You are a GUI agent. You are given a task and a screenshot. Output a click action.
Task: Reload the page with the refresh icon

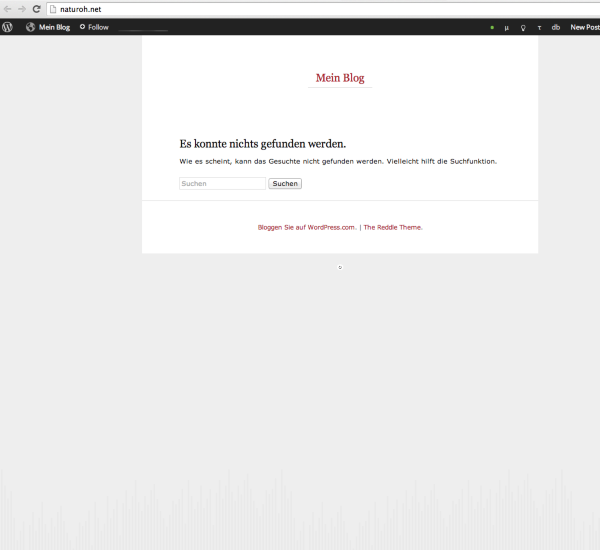pos(36,9)
